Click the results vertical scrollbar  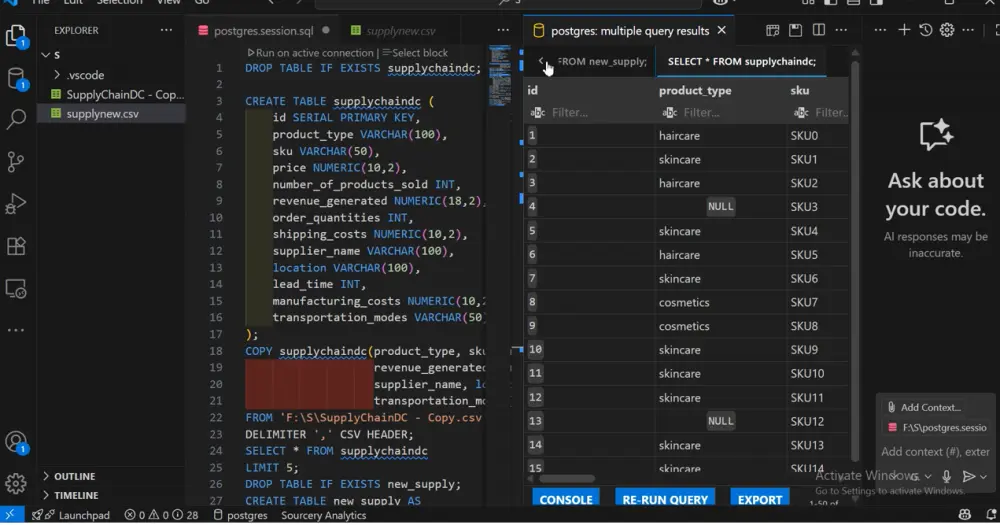pos(855,260)
